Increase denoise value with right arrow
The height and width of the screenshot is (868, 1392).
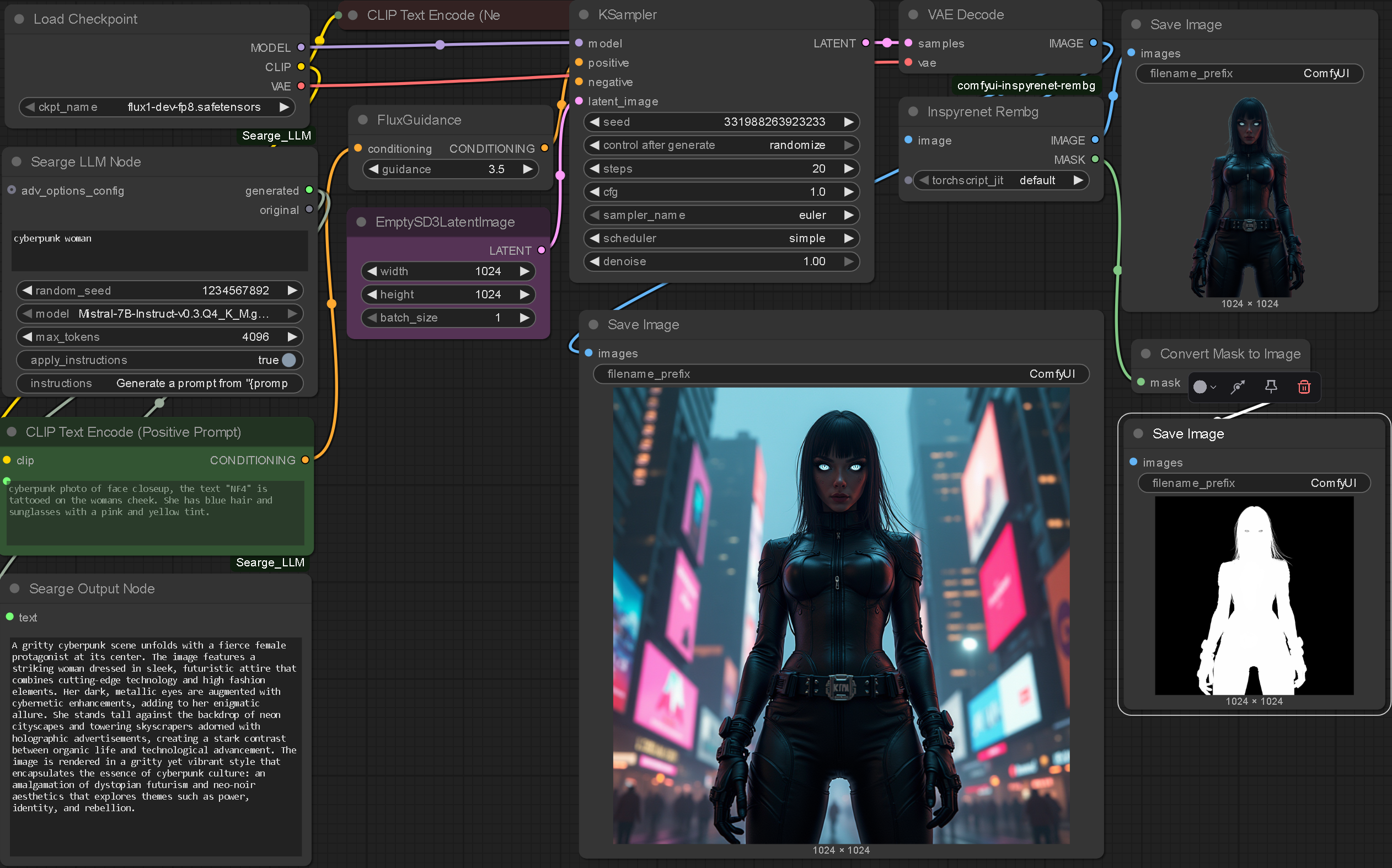tap(848, 261)
